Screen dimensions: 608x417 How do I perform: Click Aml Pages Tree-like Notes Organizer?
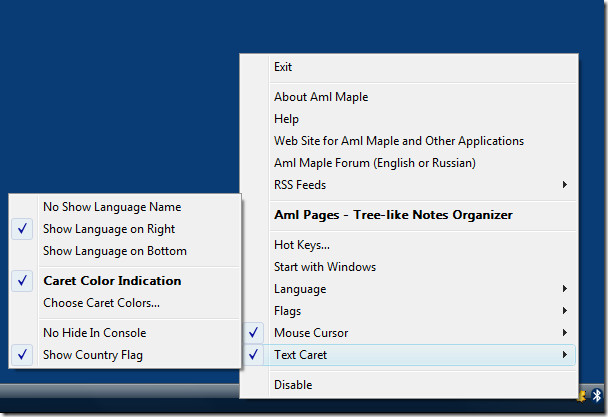tap(409, 215)
